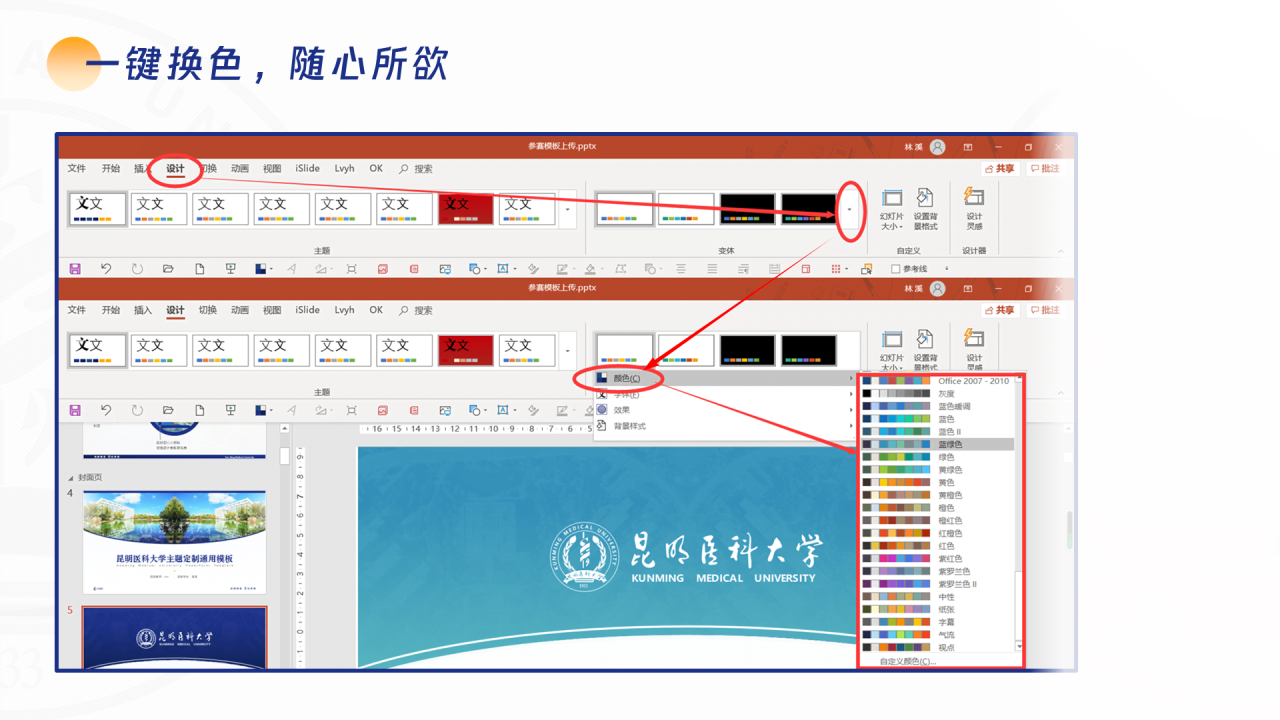Open 设计灵感 in the upper ribbon

[974, 209]
